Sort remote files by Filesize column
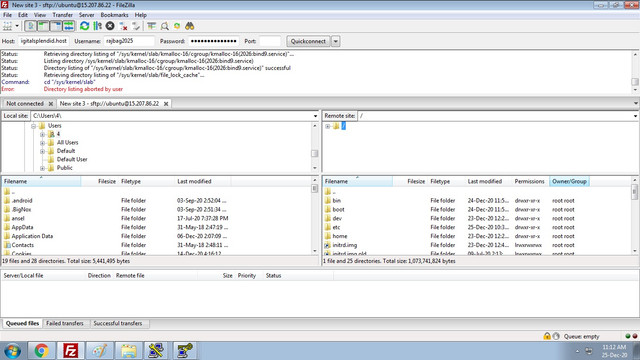Viewport: 640px width, 360px height. click(410, 181)
